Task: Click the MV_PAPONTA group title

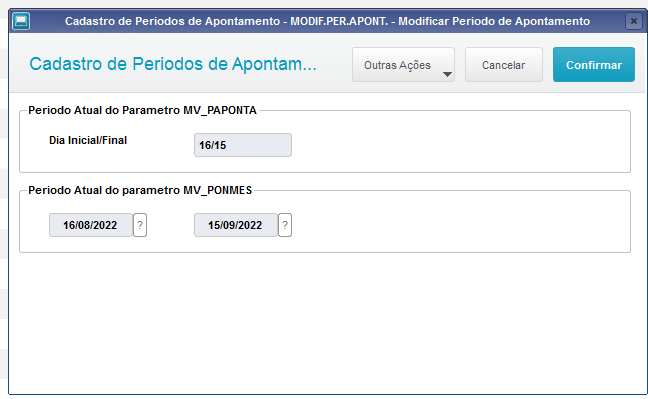Action: (x=142, y=110)
